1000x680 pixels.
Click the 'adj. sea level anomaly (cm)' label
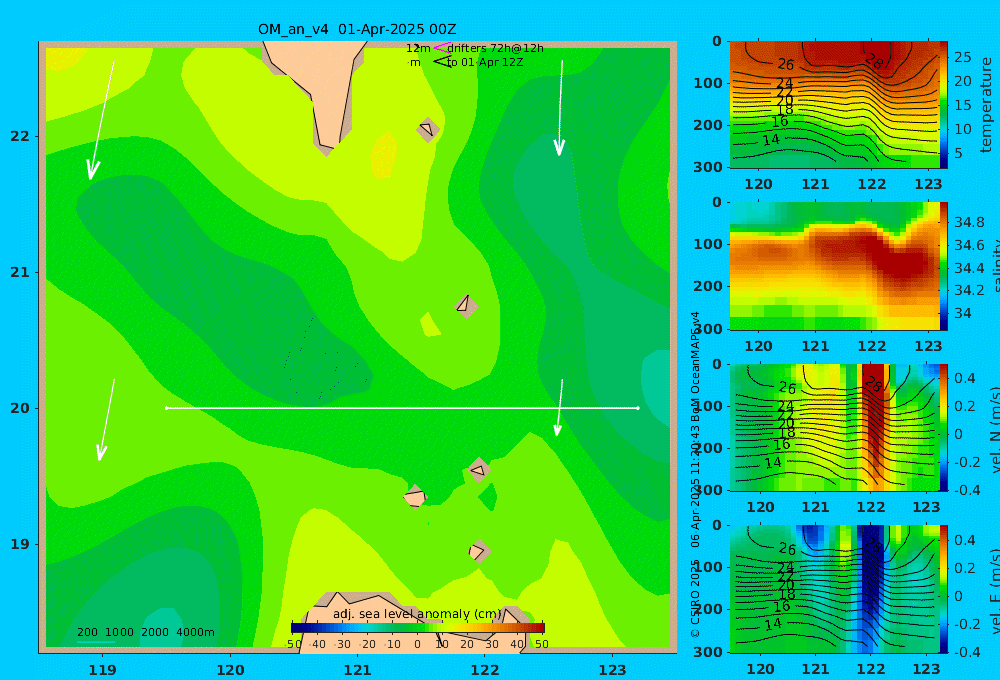pyautogui.click(x=418, y=614)
